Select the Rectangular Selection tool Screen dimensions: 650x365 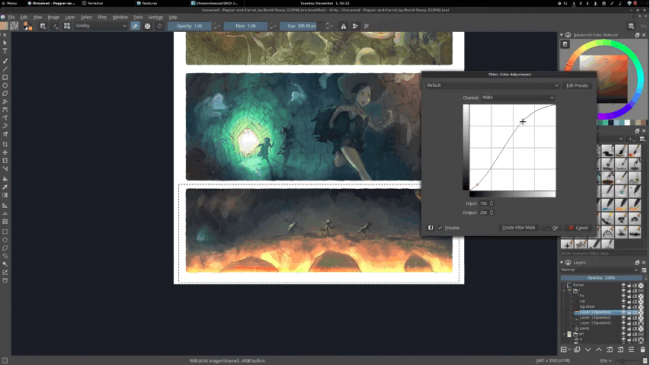click(5, 232)
